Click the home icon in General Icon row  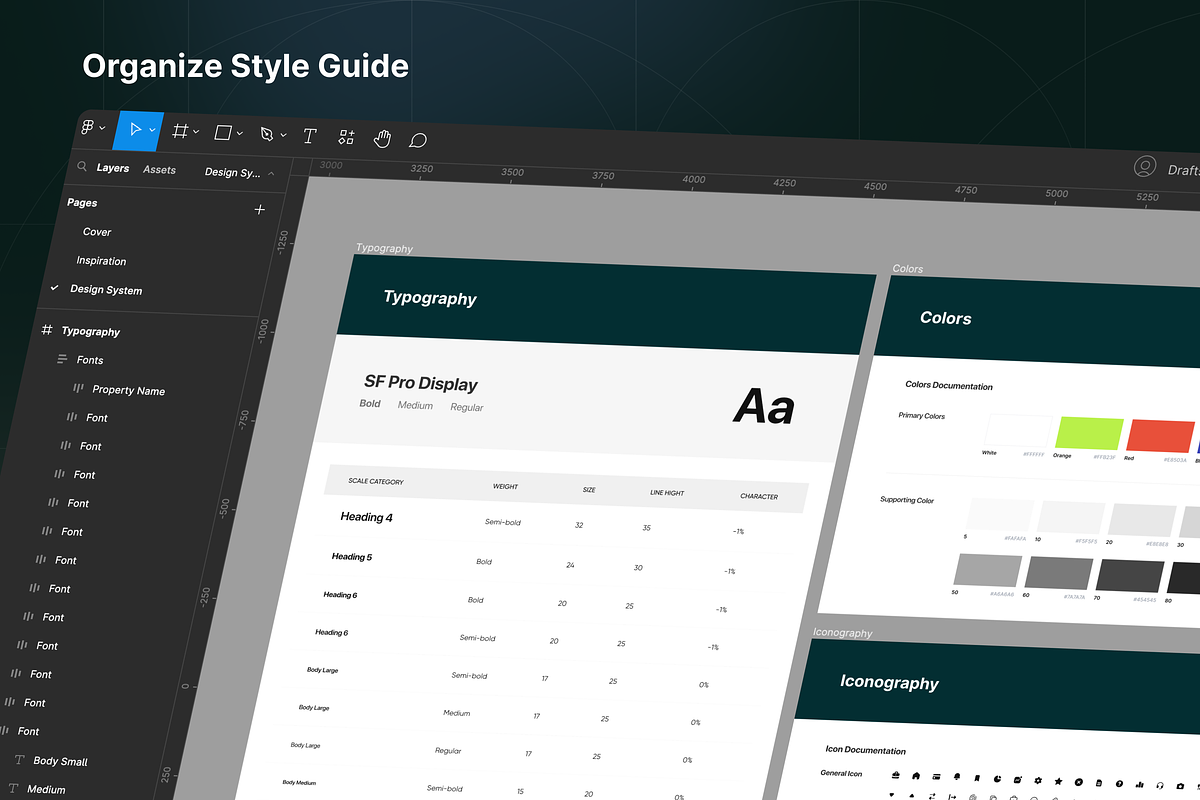tap(915, 775)
